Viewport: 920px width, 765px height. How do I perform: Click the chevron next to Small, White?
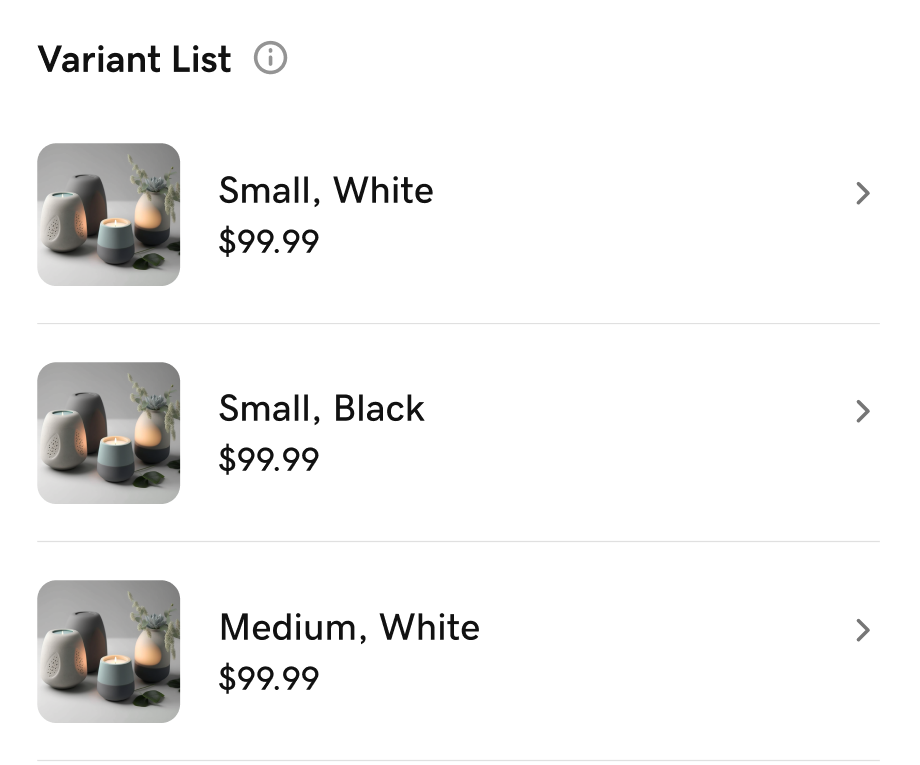(863, 193)
